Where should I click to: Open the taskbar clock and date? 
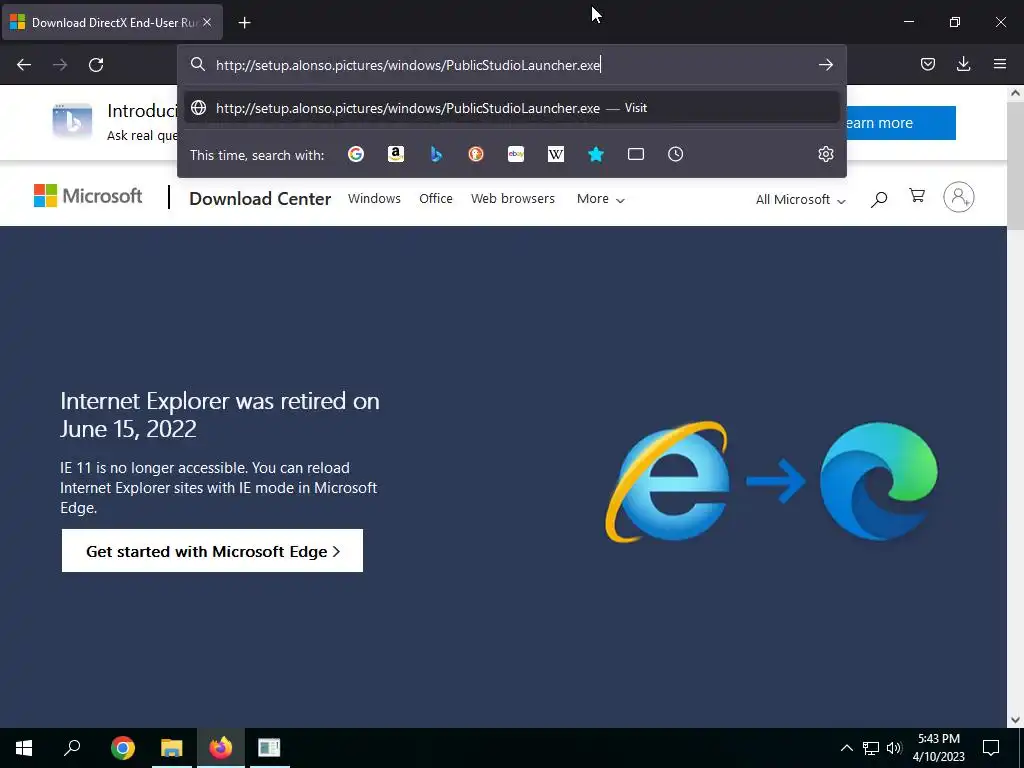coord(939,748)
